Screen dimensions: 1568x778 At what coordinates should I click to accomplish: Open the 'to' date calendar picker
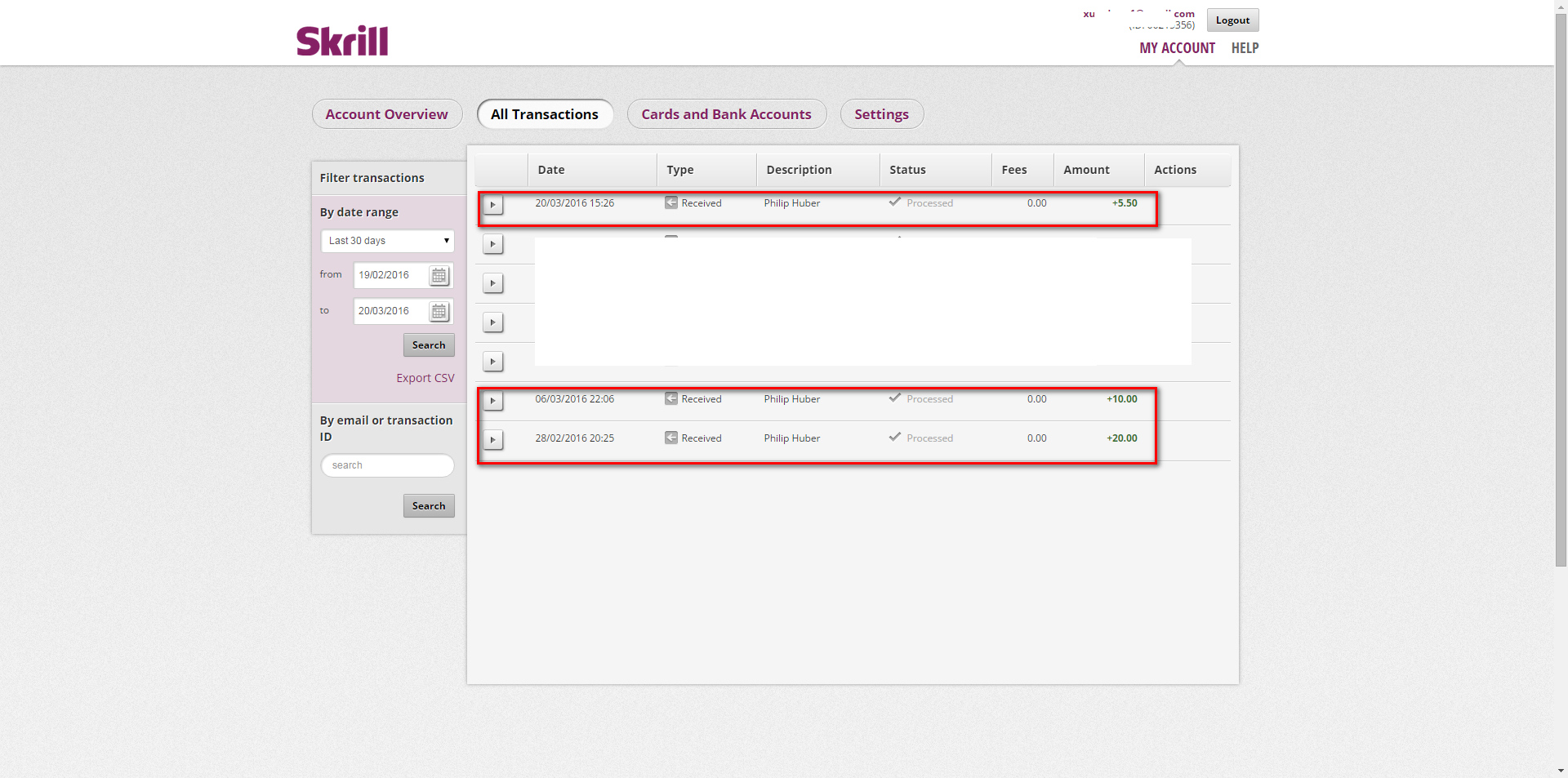click(x=439, y=312)
